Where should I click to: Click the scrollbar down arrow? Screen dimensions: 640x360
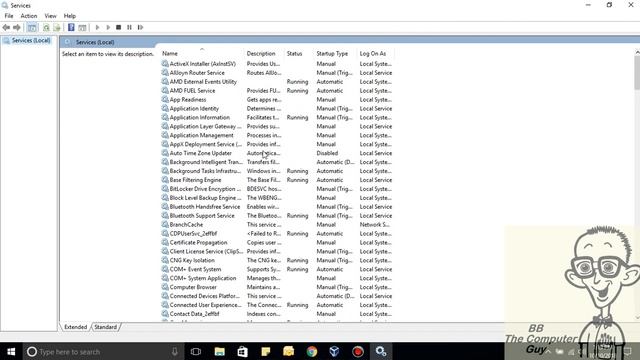(x=637, y=318)
